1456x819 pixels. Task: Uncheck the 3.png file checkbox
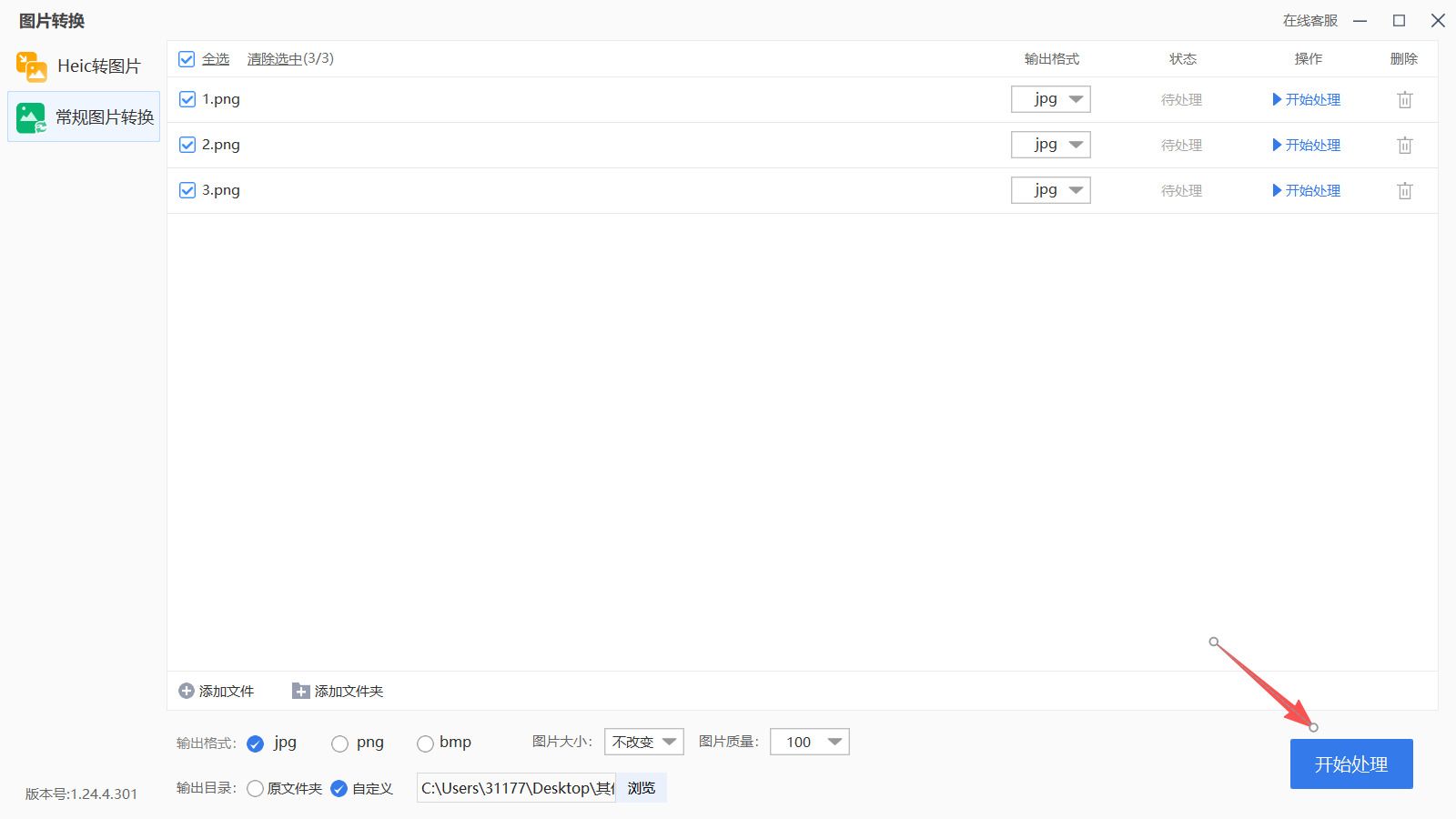[x=187, y=190]
